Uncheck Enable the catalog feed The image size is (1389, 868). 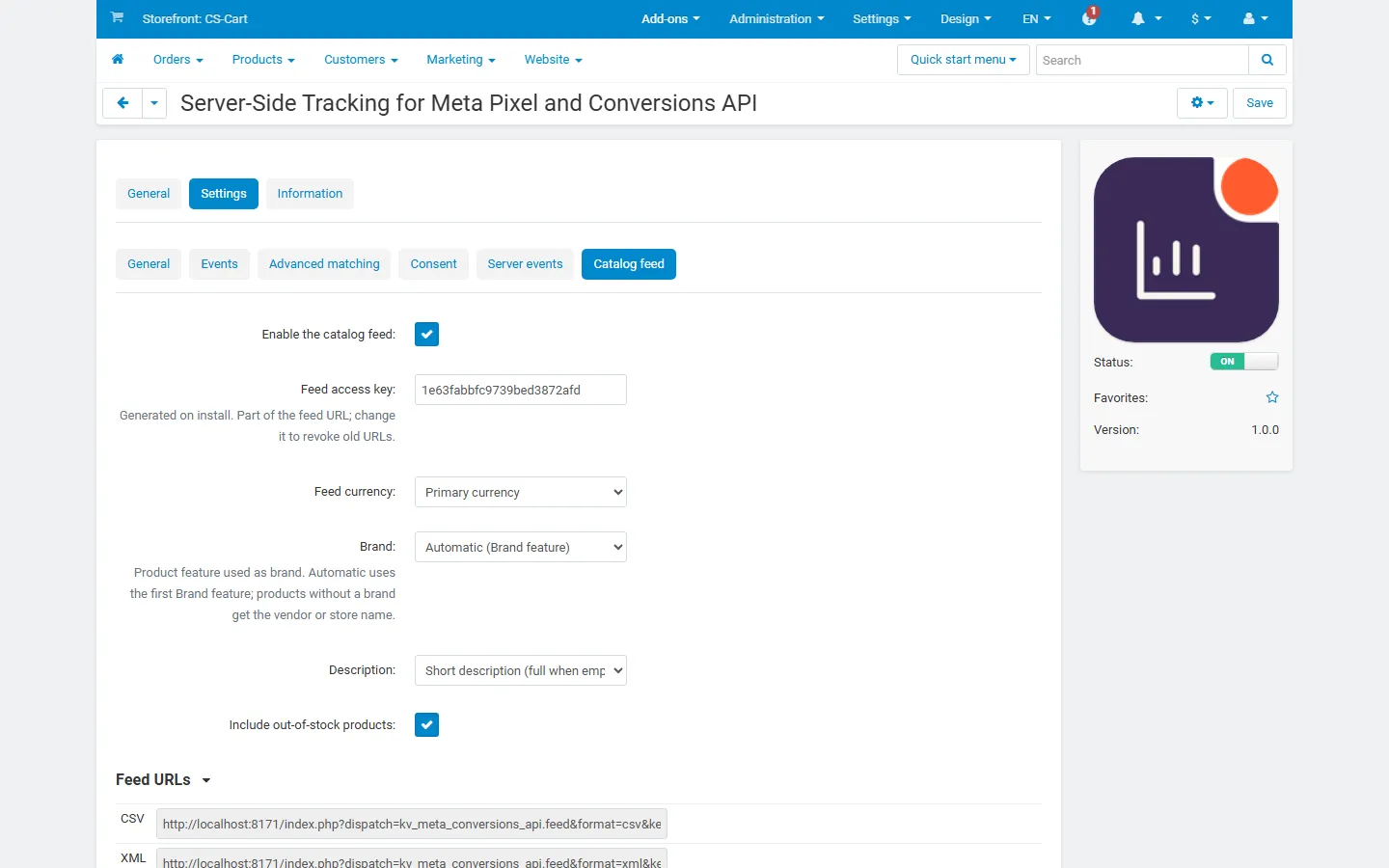(426, 334)
